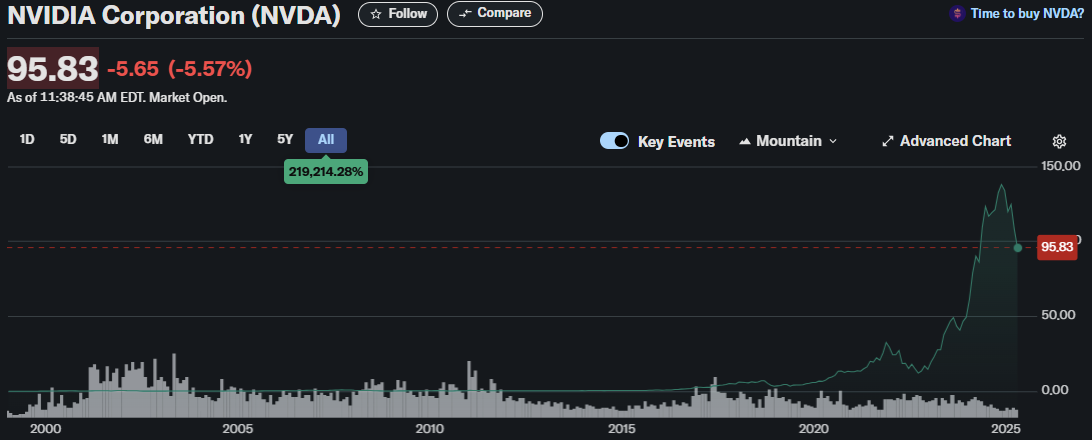Select the 1D time range

[27, 139]
